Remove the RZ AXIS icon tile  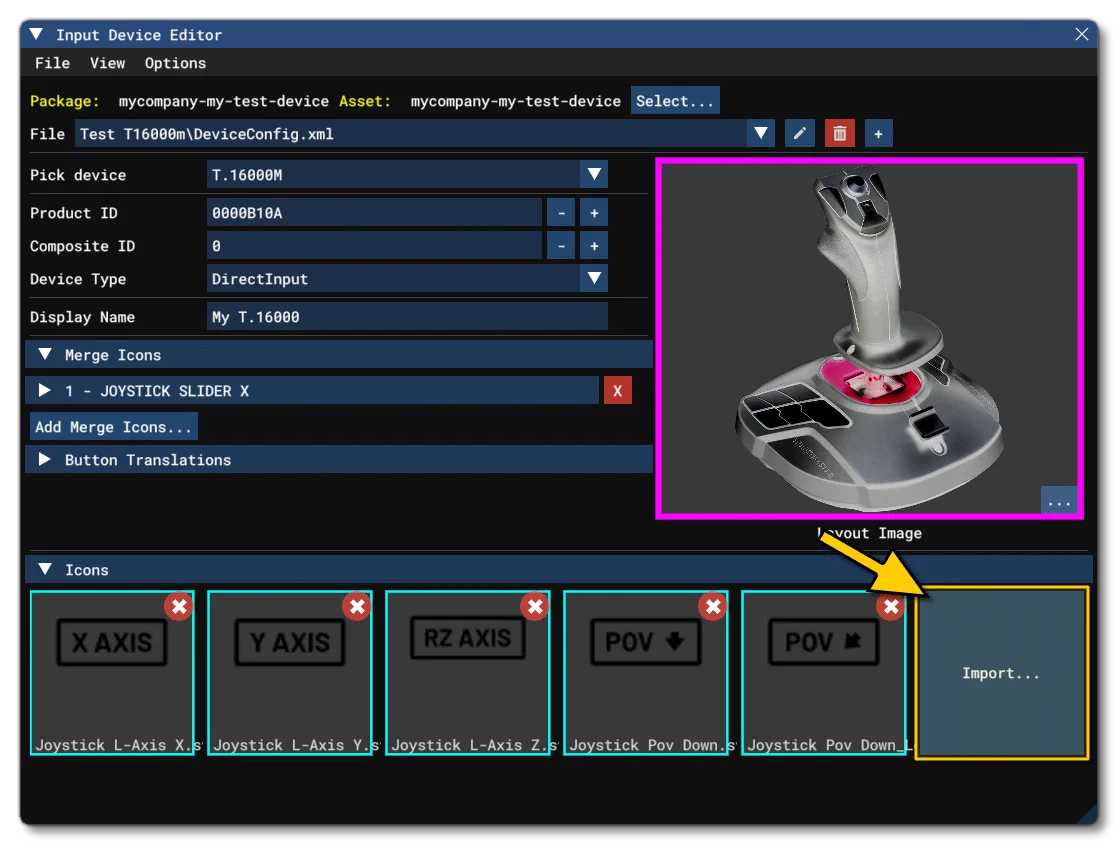[x=535, y=607]
